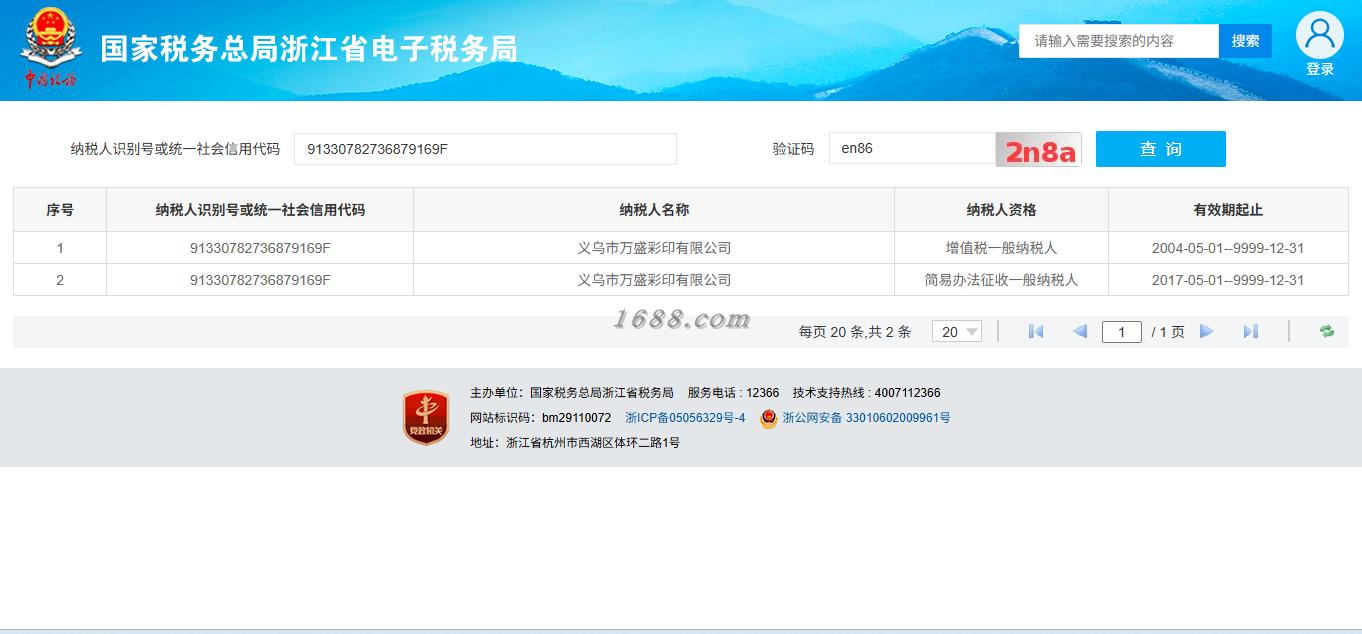1362x634 pixels.
Task: Click the 搜索 button
Action: pyautogui.click(x=1245, y=41)
